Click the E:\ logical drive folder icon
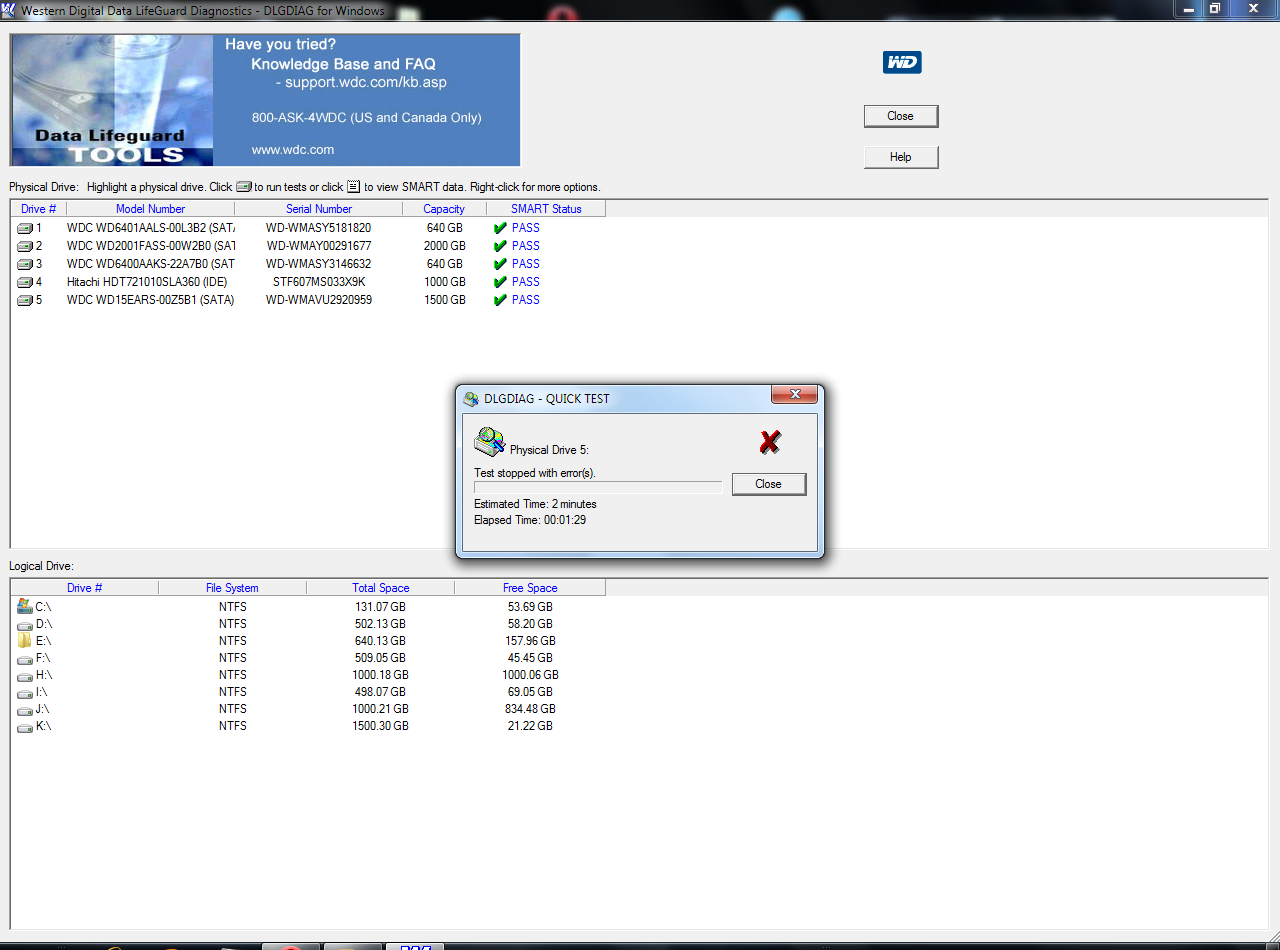 click(x=25, y=641)
